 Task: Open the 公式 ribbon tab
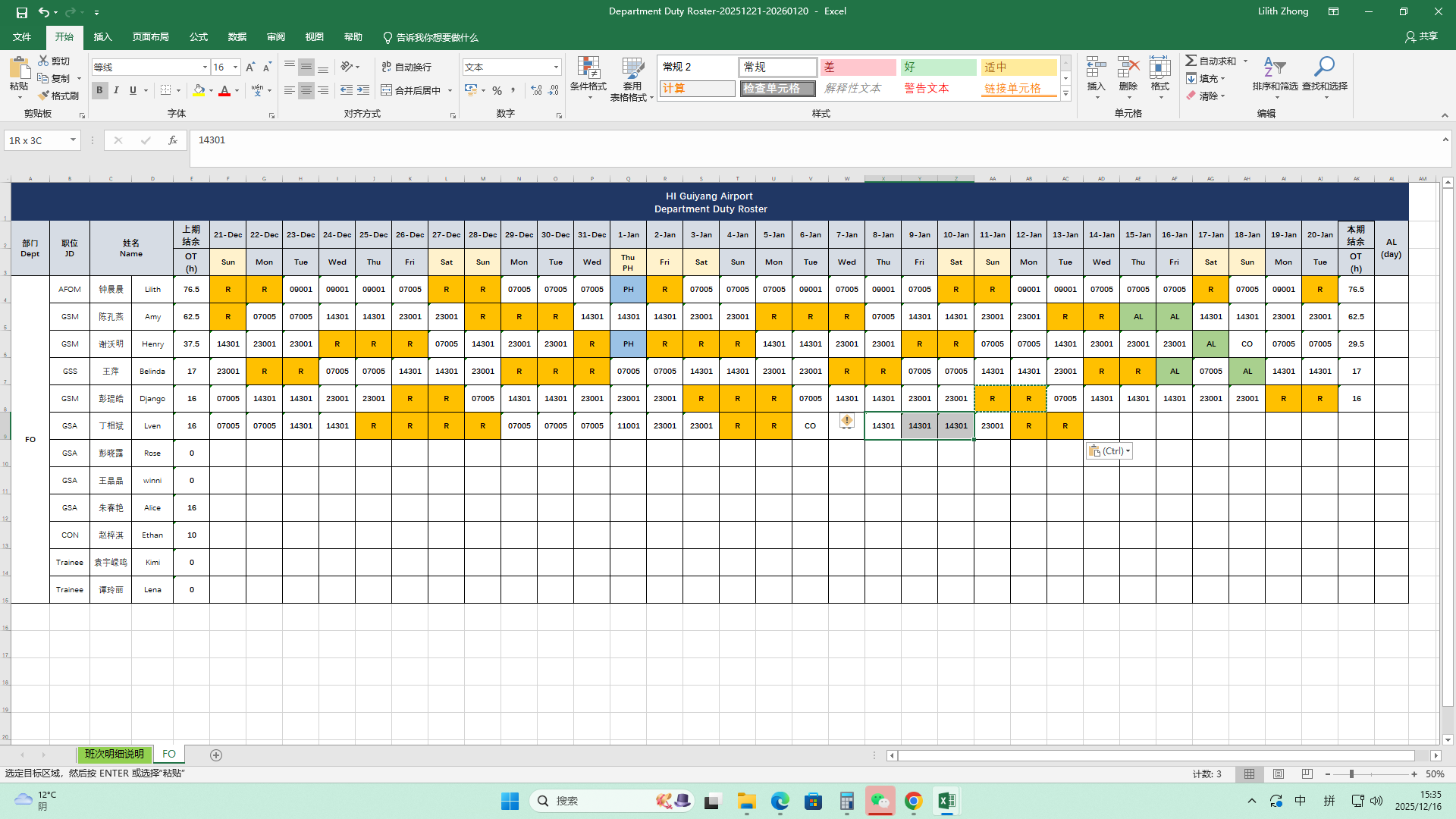tap(199, 37)
